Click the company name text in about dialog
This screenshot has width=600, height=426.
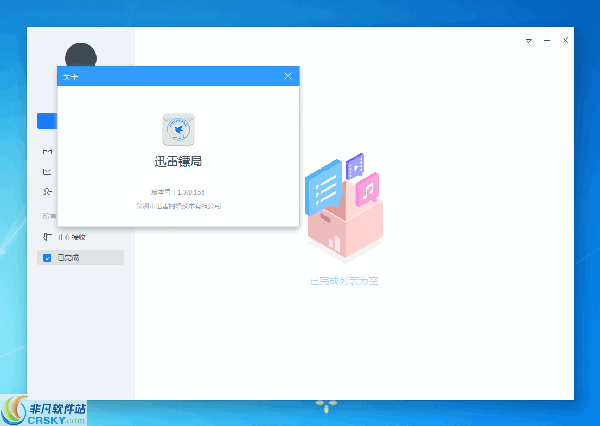coord(178,206)
